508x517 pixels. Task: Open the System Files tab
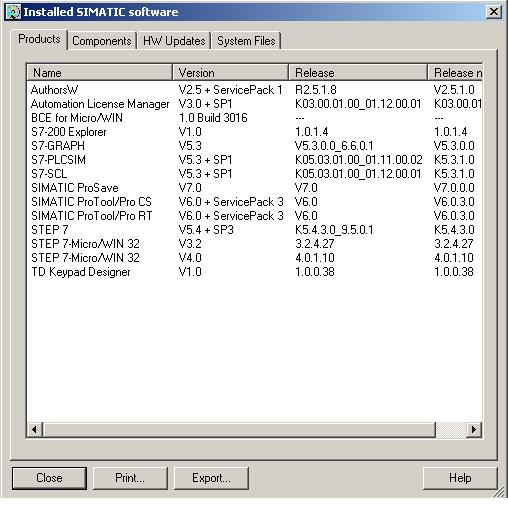coord(246,41)
